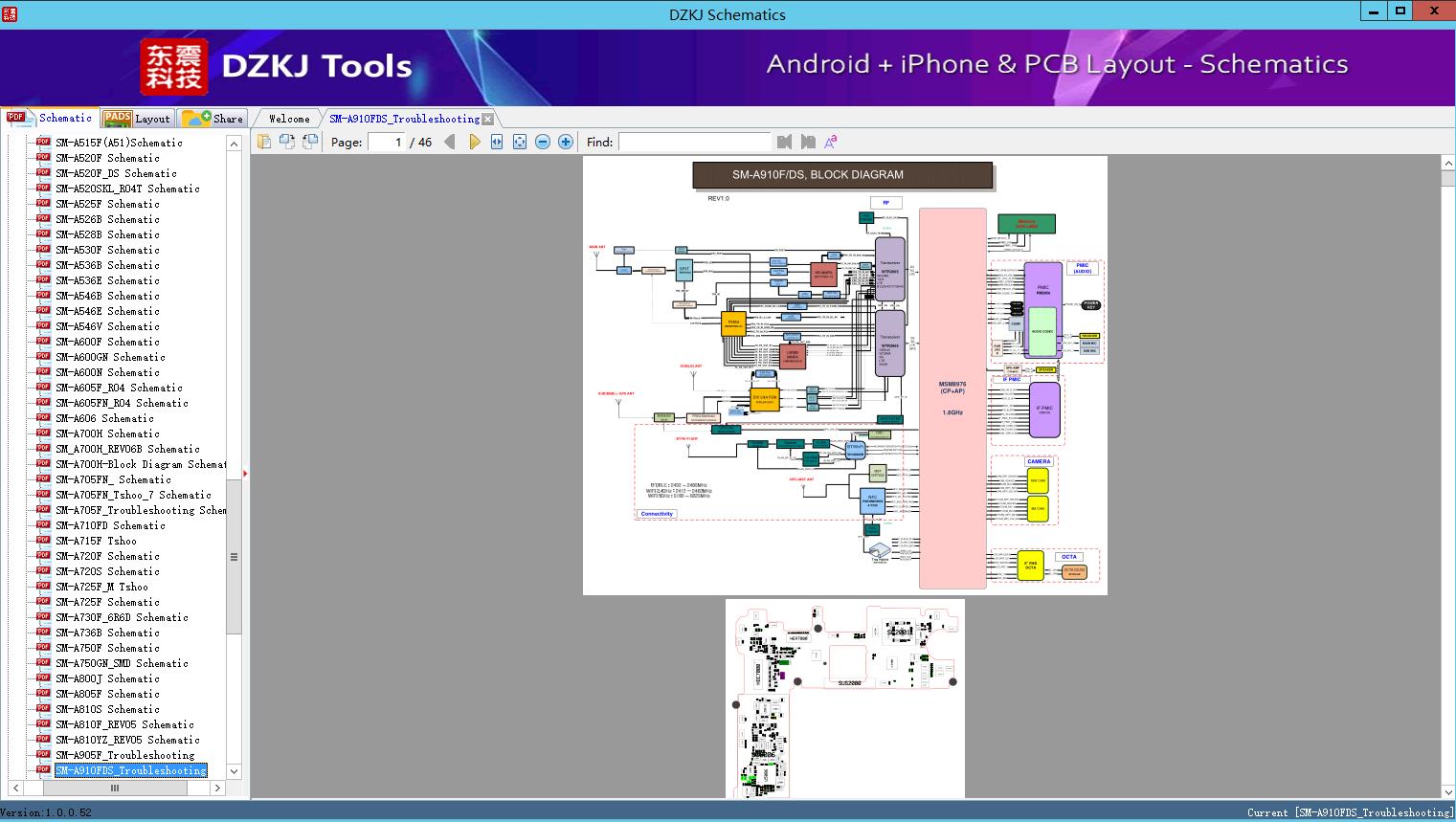Open SM-A605FN_R04 Schematic
The image size is (1456, 822).
(x=122, y=403)
